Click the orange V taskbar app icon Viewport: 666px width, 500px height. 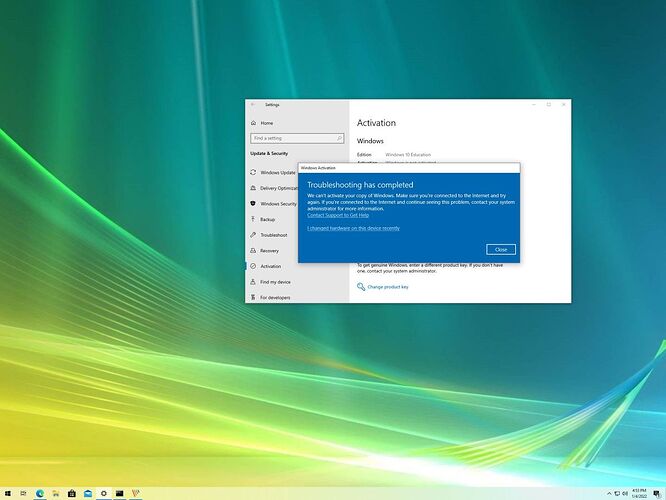coord(136,493)
